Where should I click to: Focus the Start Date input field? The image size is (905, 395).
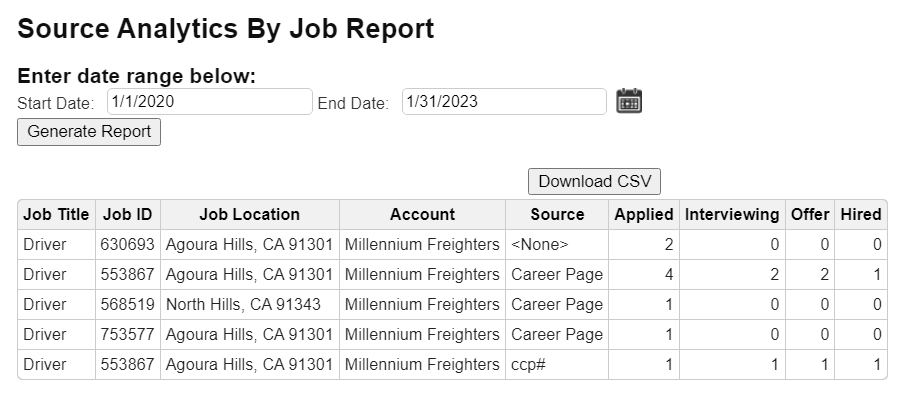pyautogui.click(x=210, y=102)
